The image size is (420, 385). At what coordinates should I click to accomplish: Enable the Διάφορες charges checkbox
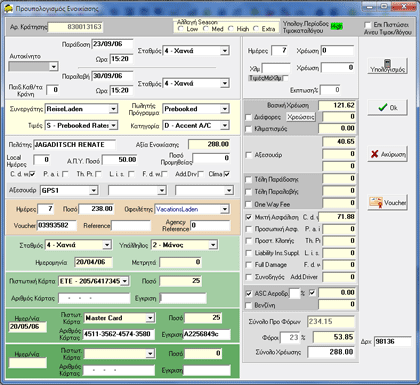pyautogui.click(x=248, y=117)
